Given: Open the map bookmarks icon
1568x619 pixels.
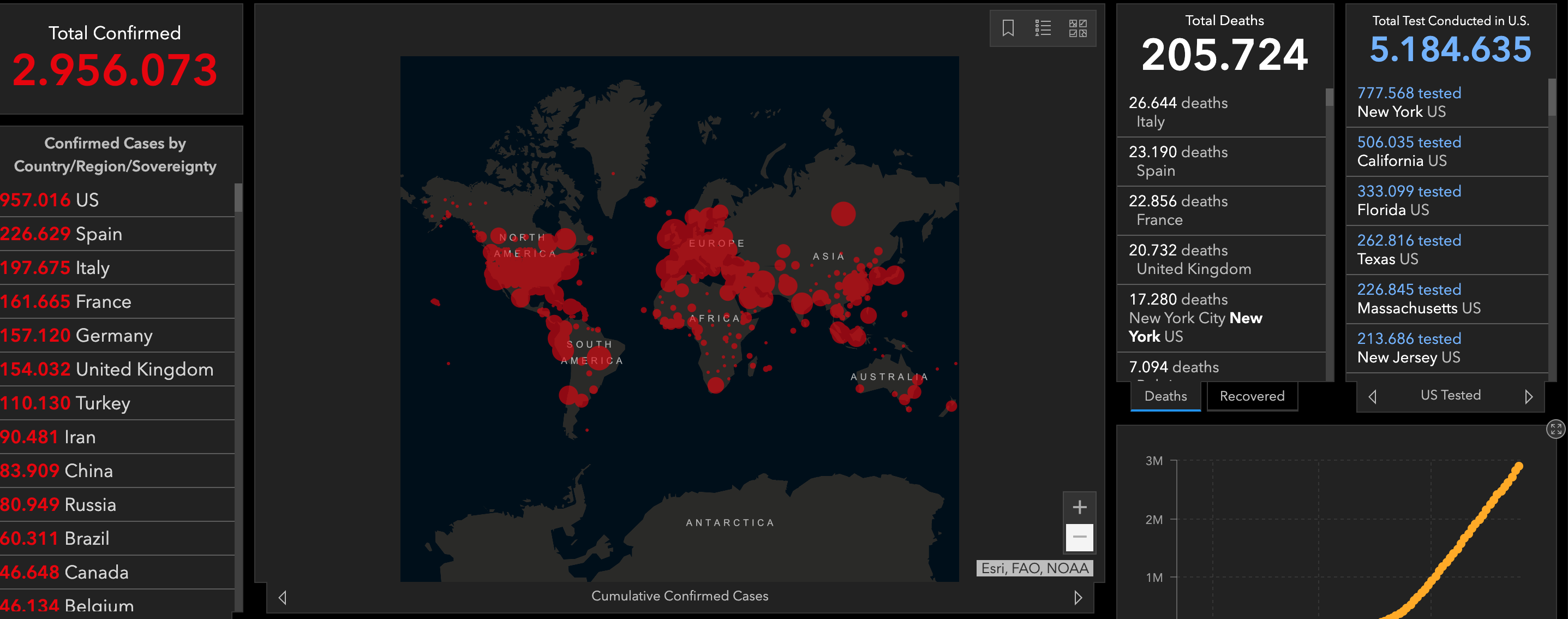Looking at the screenshot, I should pyautogui.click(x=1008, y=28).
